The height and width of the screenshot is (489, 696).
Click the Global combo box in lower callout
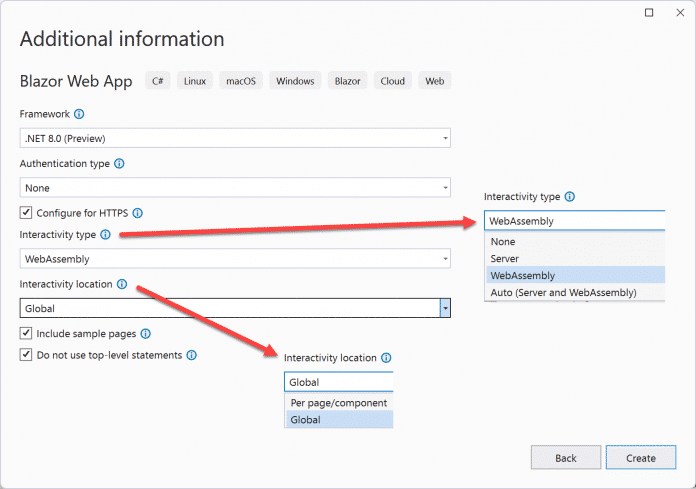pyautogui.click(x=339, y=382)
